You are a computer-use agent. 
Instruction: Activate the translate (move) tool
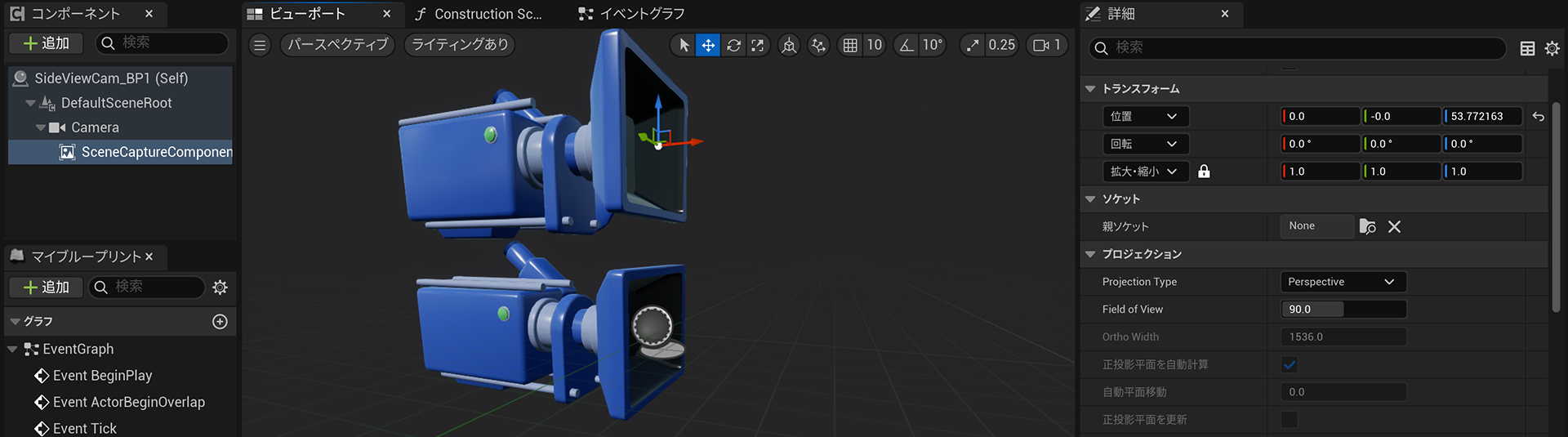[708, 45]
